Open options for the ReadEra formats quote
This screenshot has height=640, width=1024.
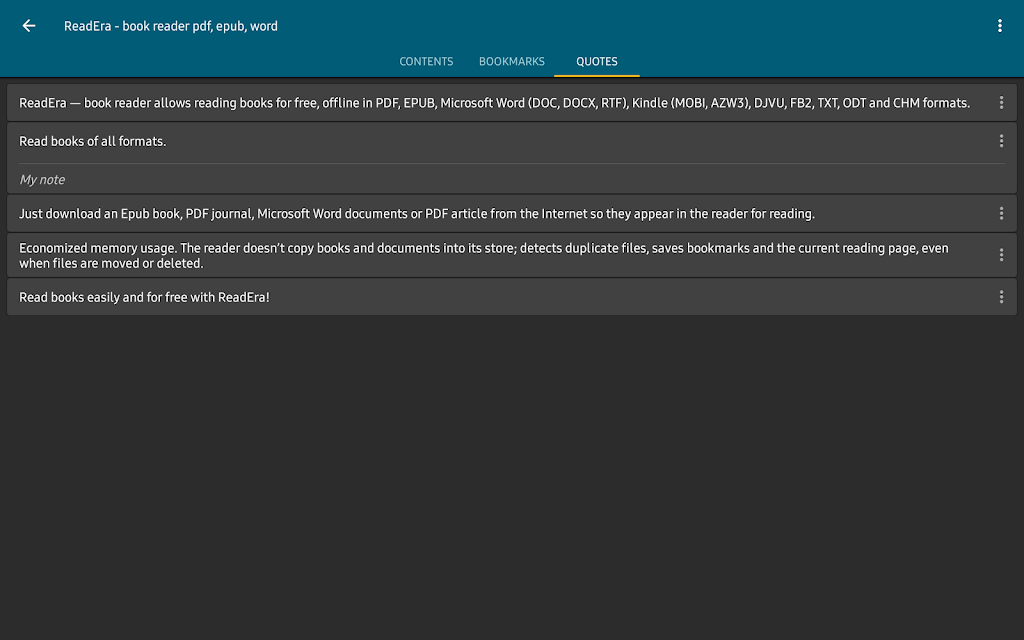tap(1001, 103)
